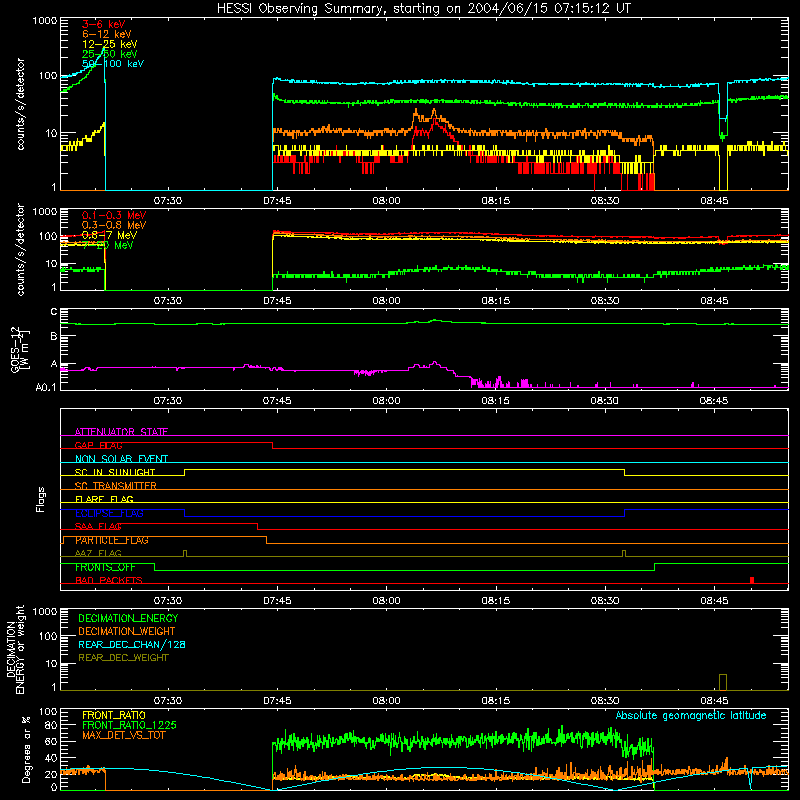The width and height of the screenshot is (800, 800).
Task: Click the A0.1 level label on the GOES axis
Action: [x=46, y=387]
